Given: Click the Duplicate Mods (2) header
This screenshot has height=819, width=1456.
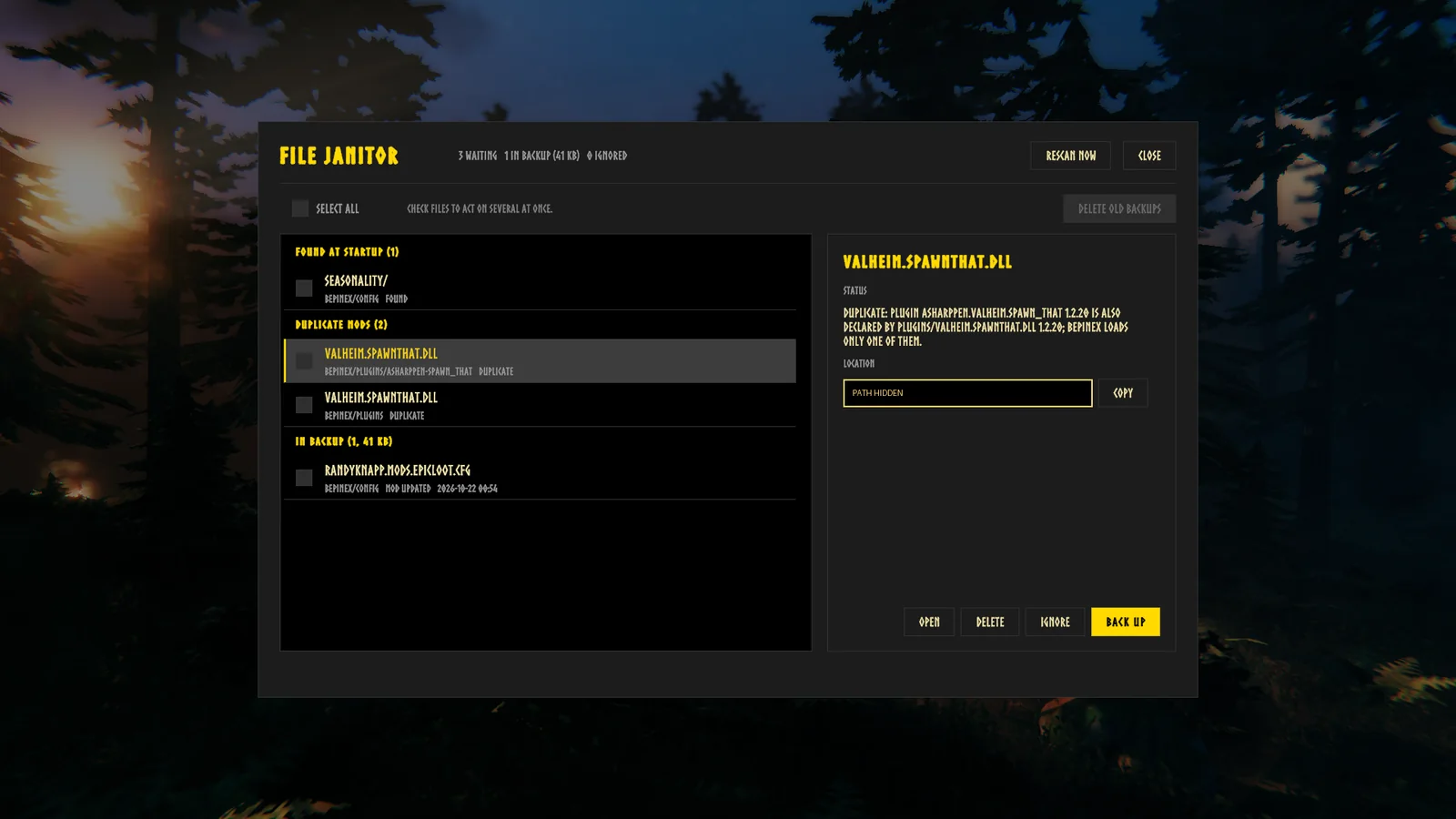Looking at the screenshot, I should [x=341, y=325].
